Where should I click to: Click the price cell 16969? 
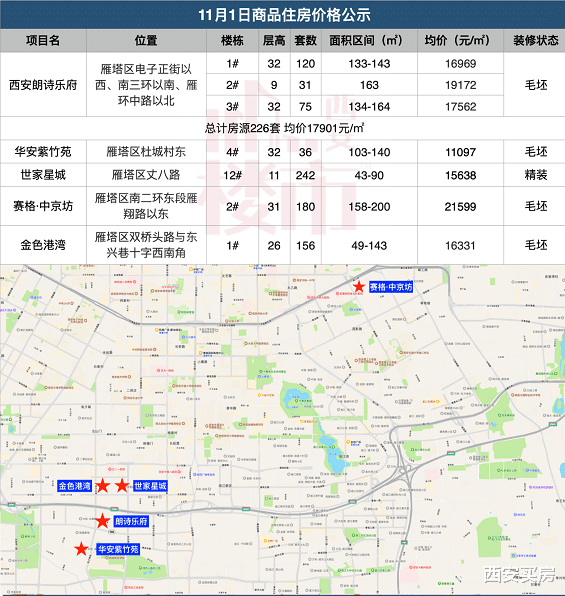pos(460,63)
